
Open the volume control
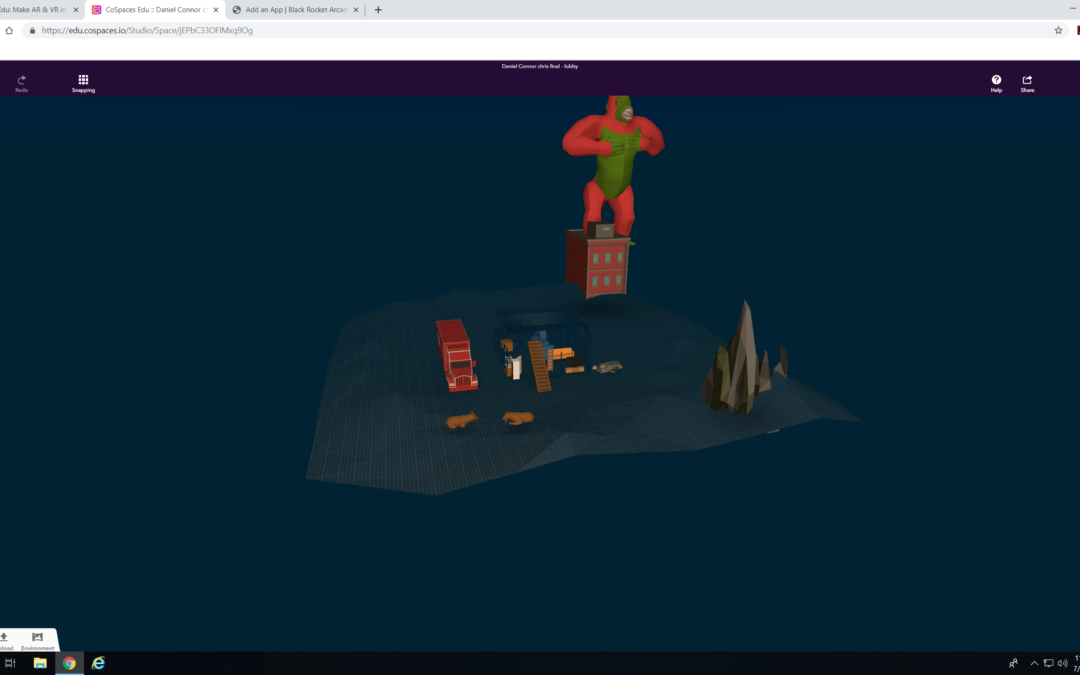1063,663
